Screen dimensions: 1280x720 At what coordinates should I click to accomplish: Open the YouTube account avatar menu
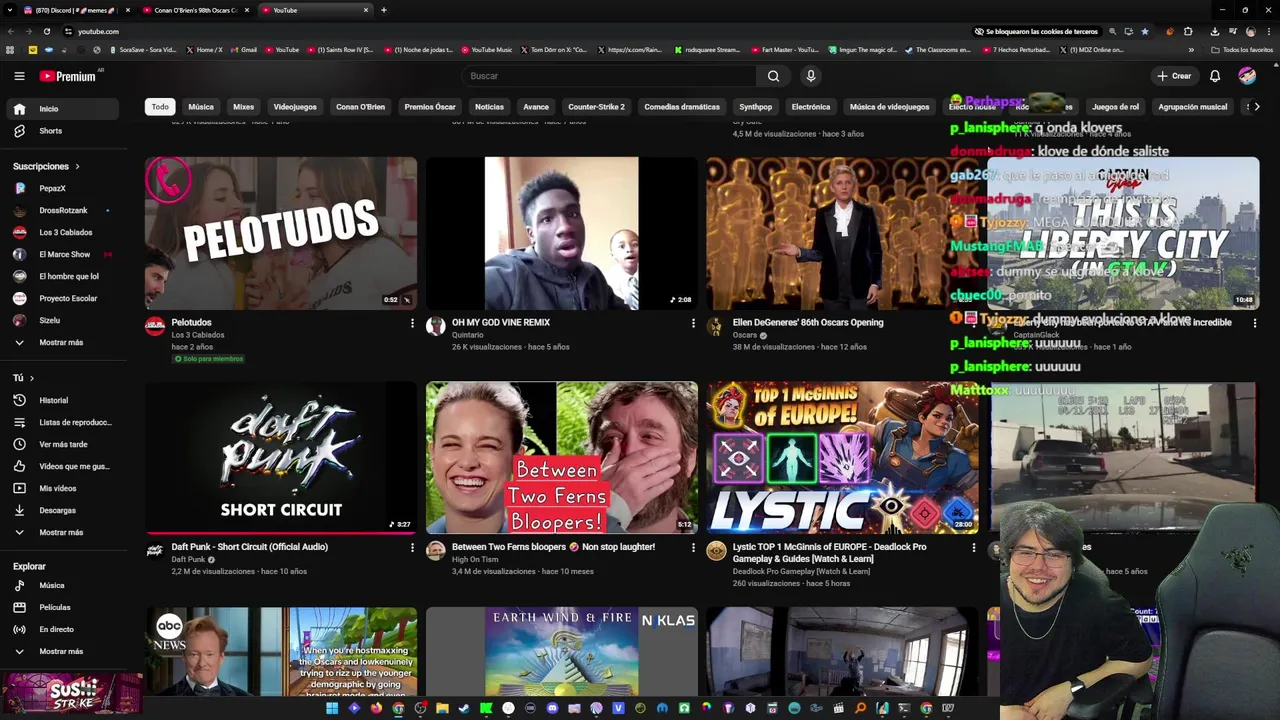click(x=1247, y=76)
